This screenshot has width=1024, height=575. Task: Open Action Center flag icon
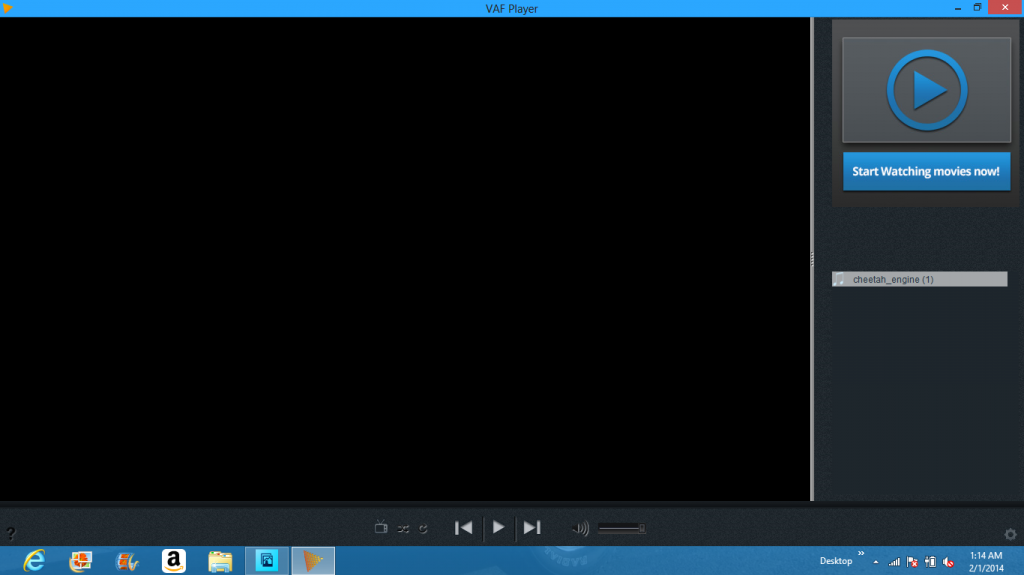pyautogui.click(x=912, y=562)
